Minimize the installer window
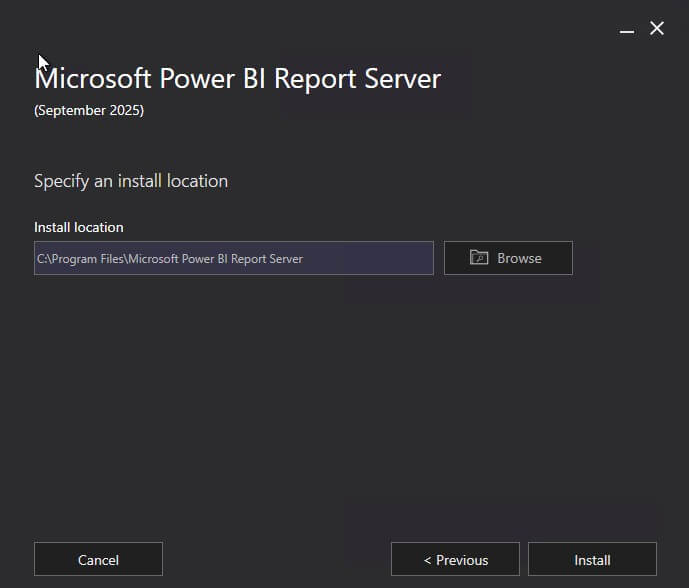Screen dimensions: 689x588 [627, 30]
